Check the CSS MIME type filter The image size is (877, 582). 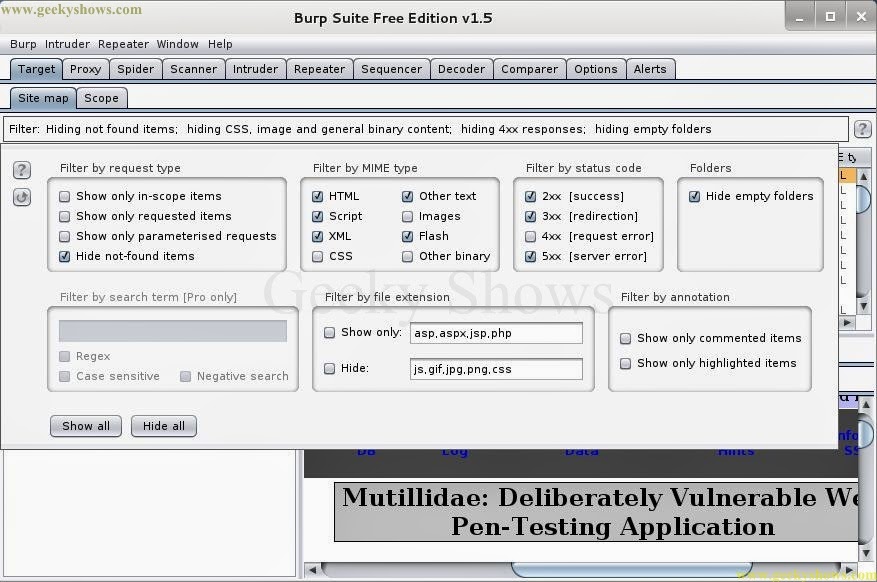[317, 256]
